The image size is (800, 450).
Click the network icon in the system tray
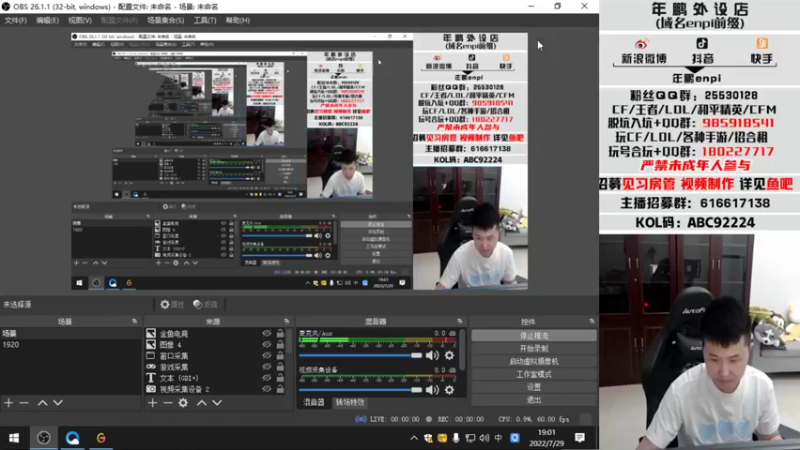(x=470, y=438)
